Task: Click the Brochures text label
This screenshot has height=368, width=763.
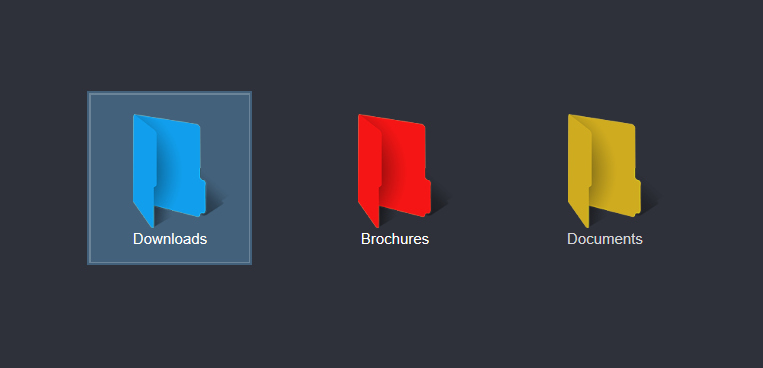Action: click(x=395, y=239)
